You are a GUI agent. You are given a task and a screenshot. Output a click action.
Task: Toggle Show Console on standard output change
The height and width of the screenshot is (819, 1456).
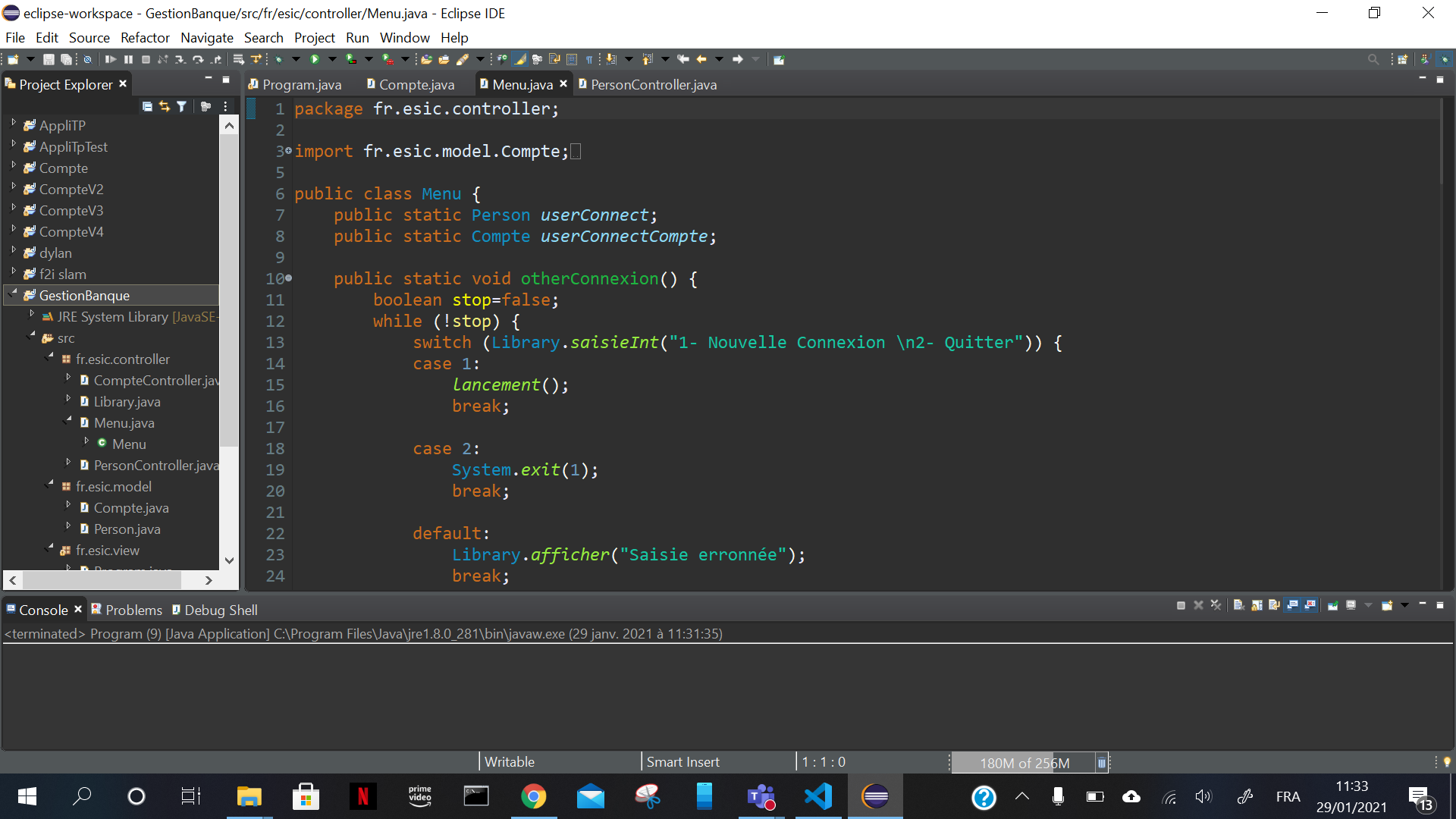(1292, 605)
